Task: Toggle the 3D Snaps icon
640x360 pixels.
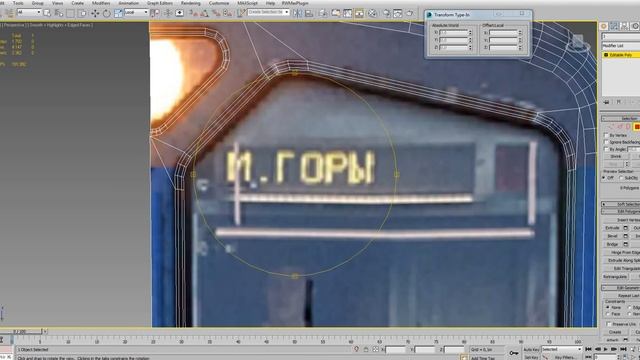Action: click(x=193, y=13)
